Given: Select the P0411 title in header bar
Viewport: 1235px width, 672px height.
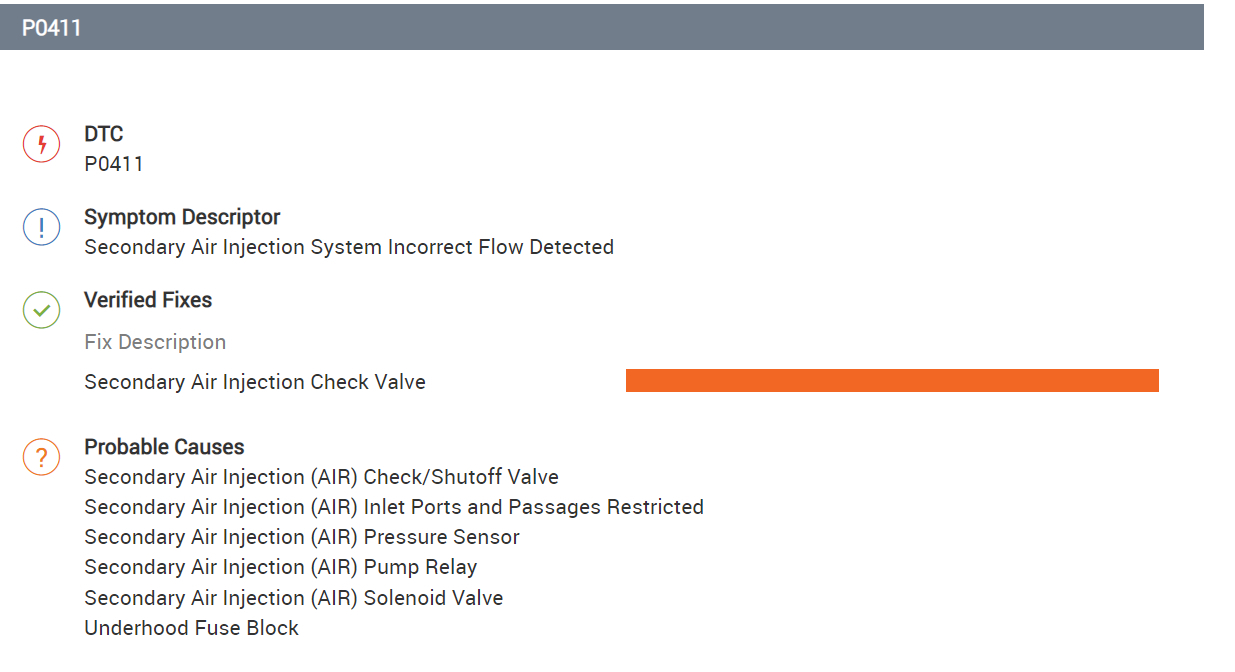Looking at the screenshot, I should pos(52,28).
